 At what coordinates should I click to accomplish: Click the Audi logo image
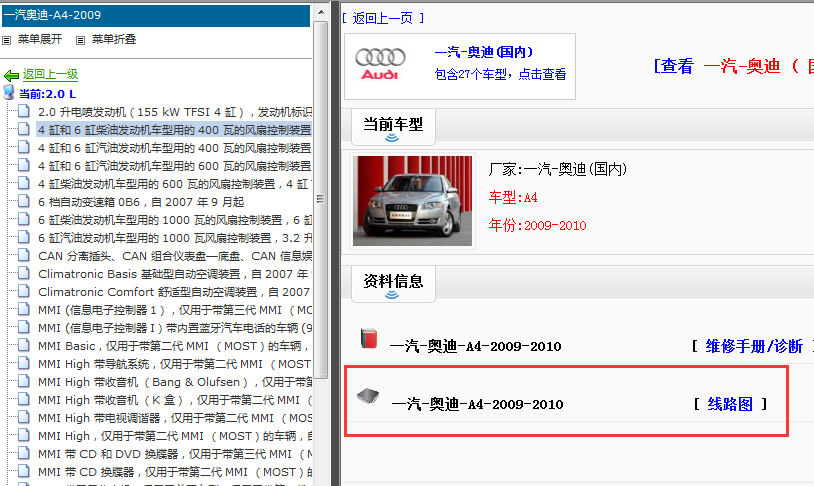pyautogui.click(x=380, y=64)
